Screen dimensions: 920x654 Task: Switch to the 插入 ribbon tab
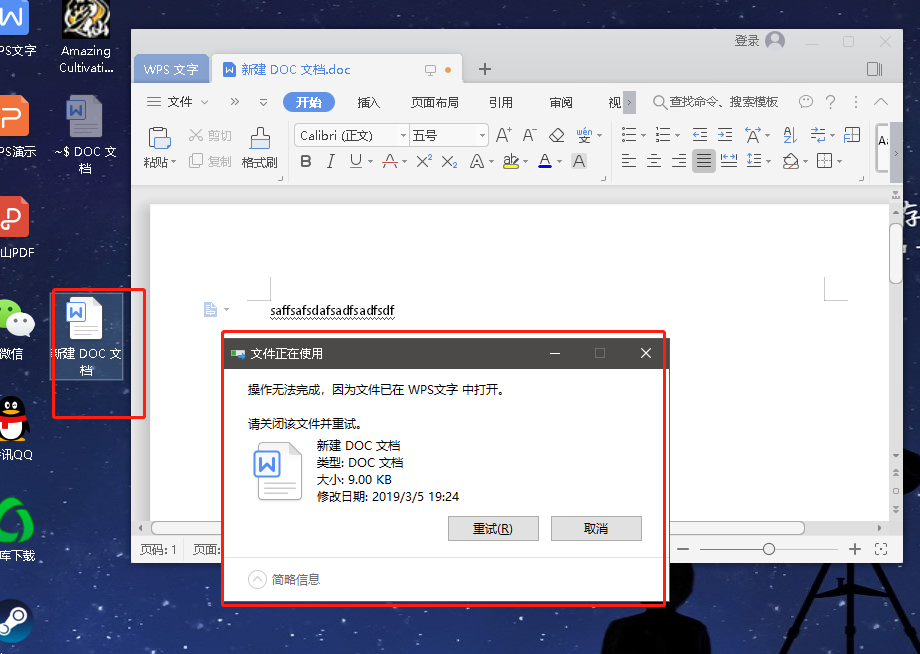369,102
